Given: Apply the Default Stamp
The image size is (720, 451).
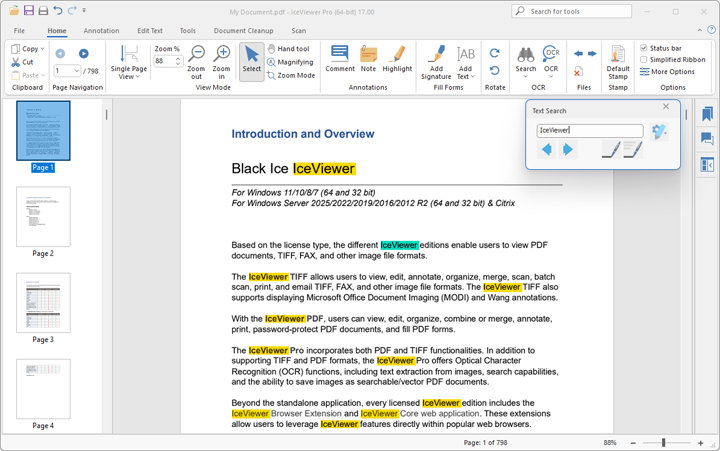Looking at the screenshot, I should (x=618, y=62).
